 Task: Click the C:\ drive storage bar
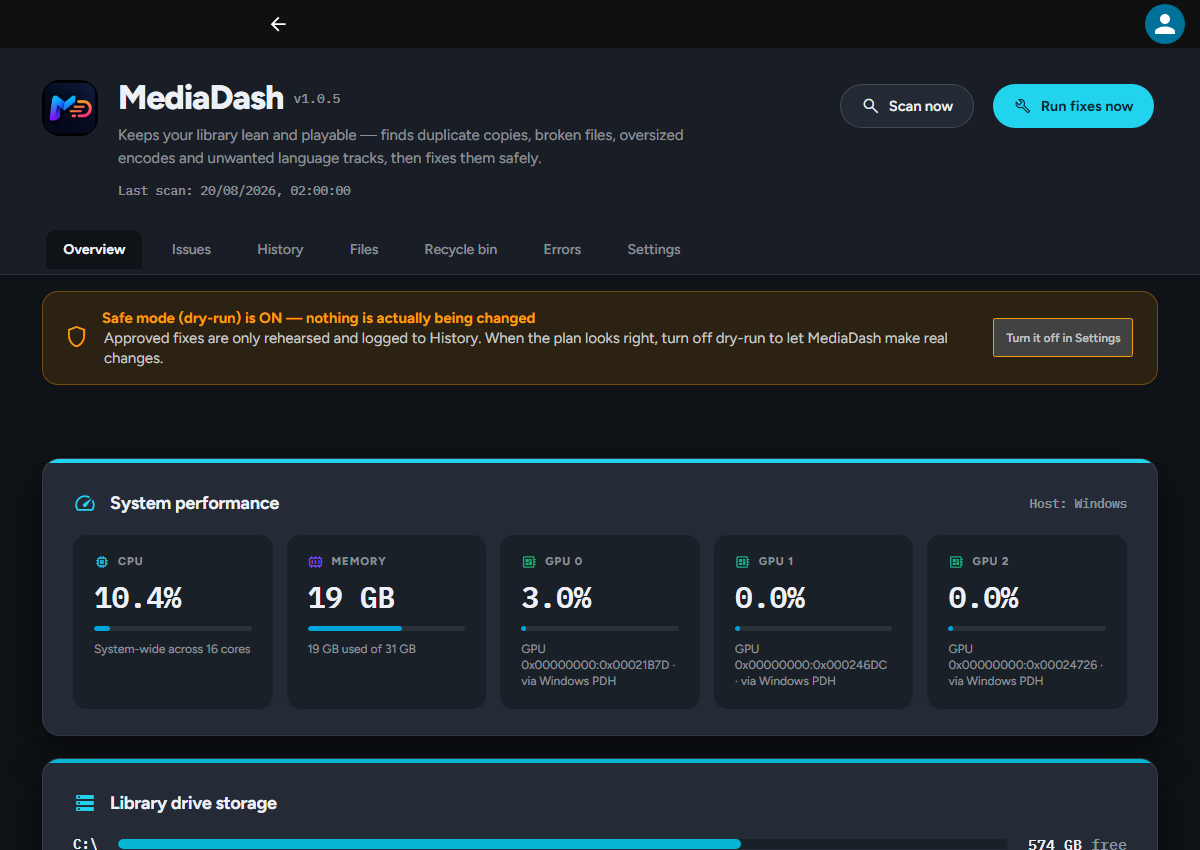(563, 844)
